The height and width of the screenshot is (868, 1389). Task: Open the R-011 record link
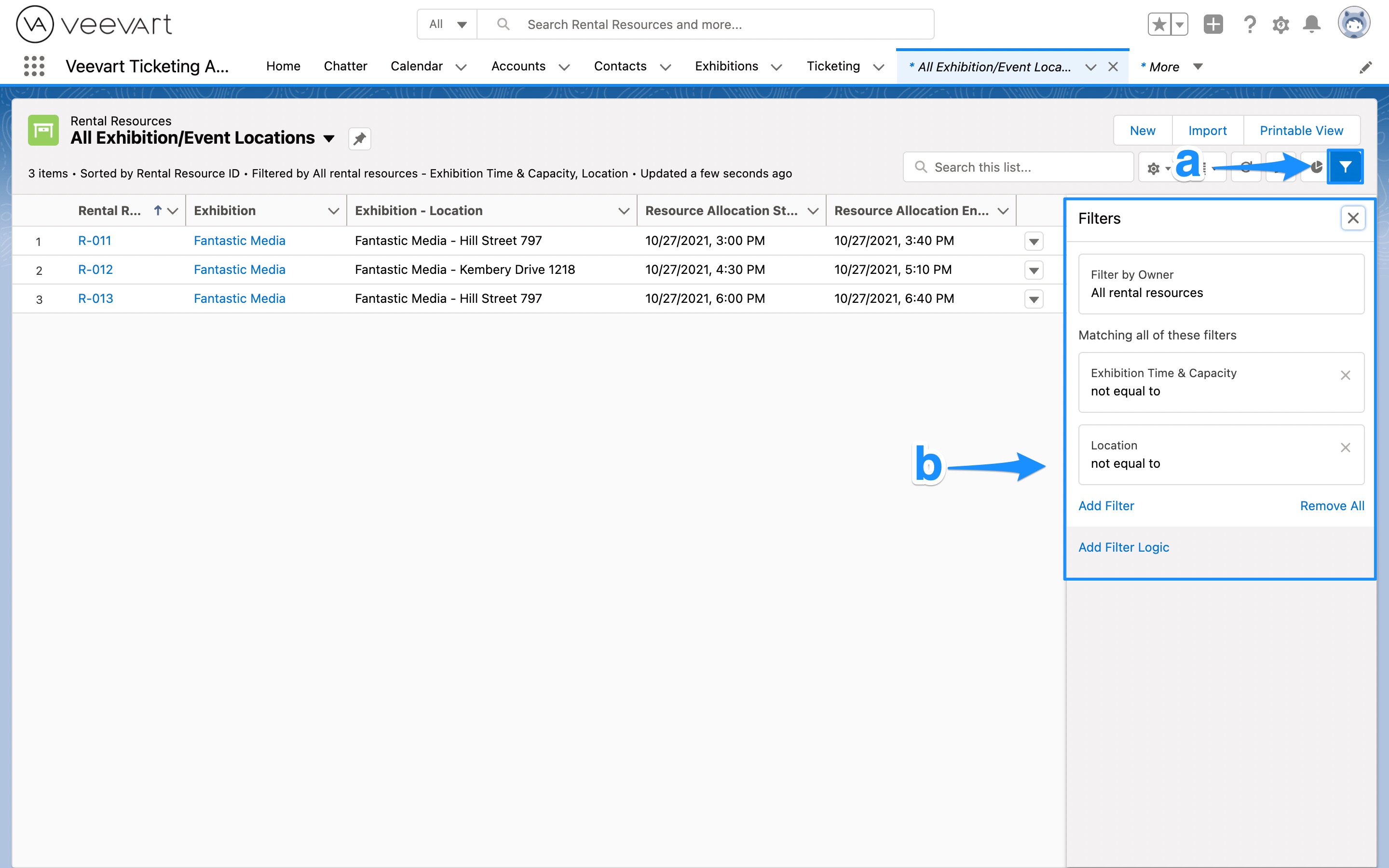point(95,241)
